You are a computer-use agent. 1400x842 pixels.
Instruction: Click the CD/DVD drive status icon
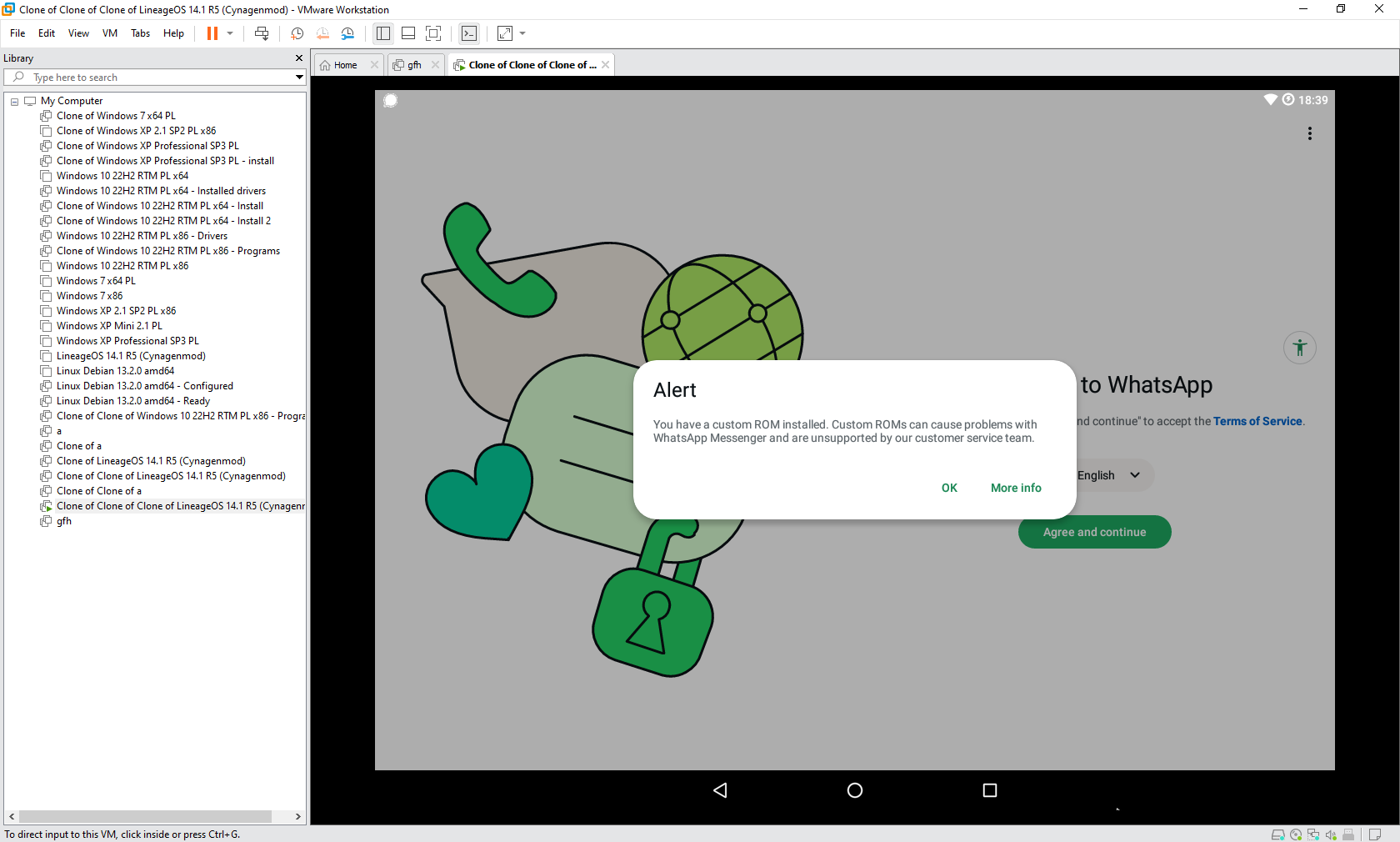[x=1296, y=834]
